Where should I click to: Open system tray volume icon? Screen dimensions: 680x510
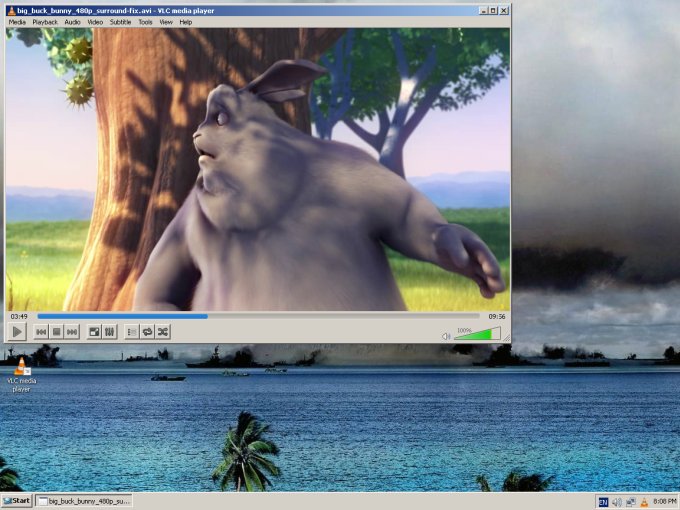coord(617,502)
